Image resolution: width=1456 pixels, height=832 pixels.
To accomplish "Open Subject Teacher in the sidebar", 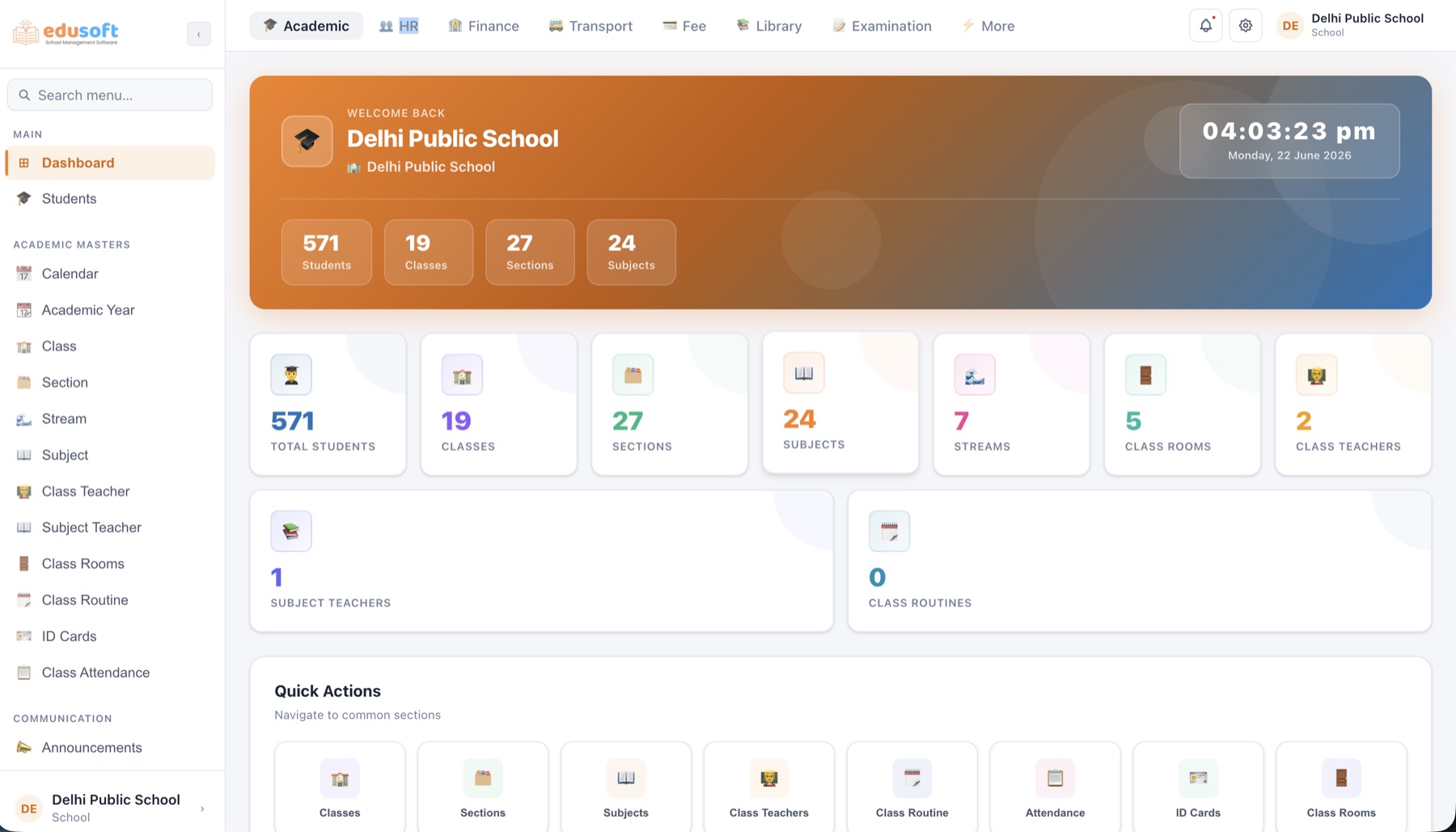I will pyautogui.click(x=110, y=528).
